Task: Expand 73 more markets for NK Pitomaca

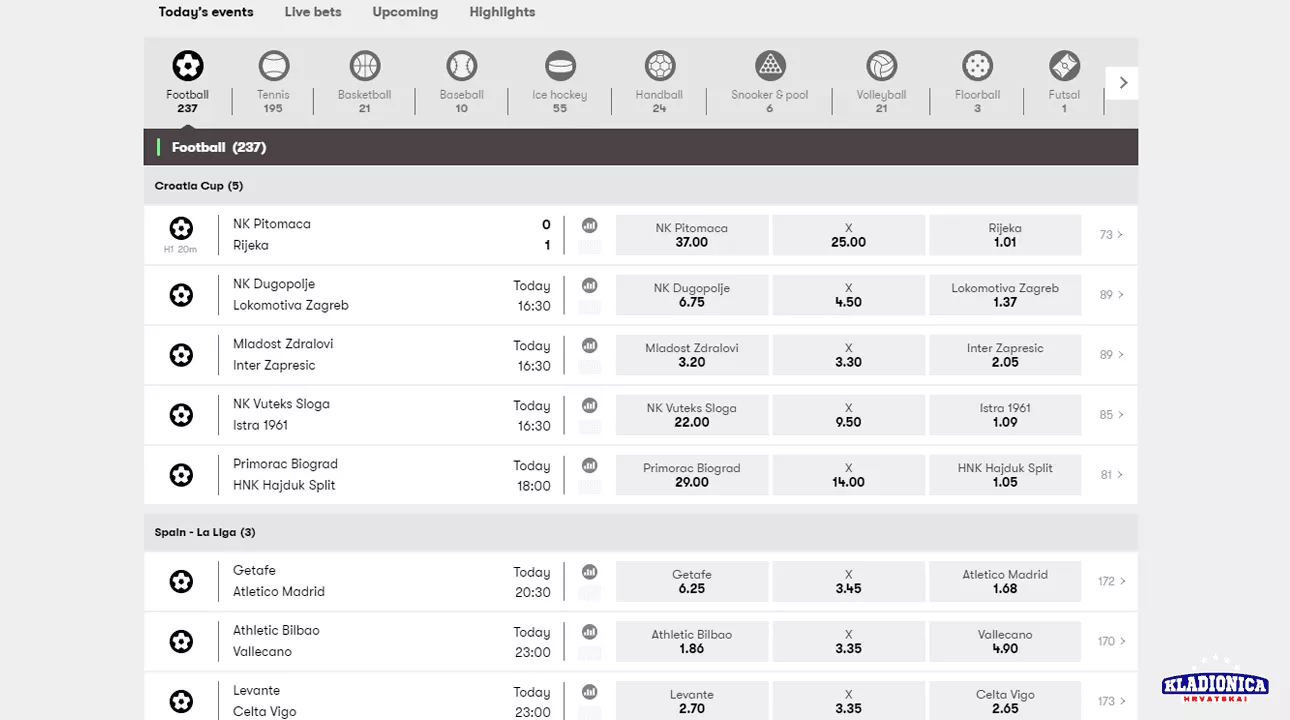Action: (x=1111, y=235)
